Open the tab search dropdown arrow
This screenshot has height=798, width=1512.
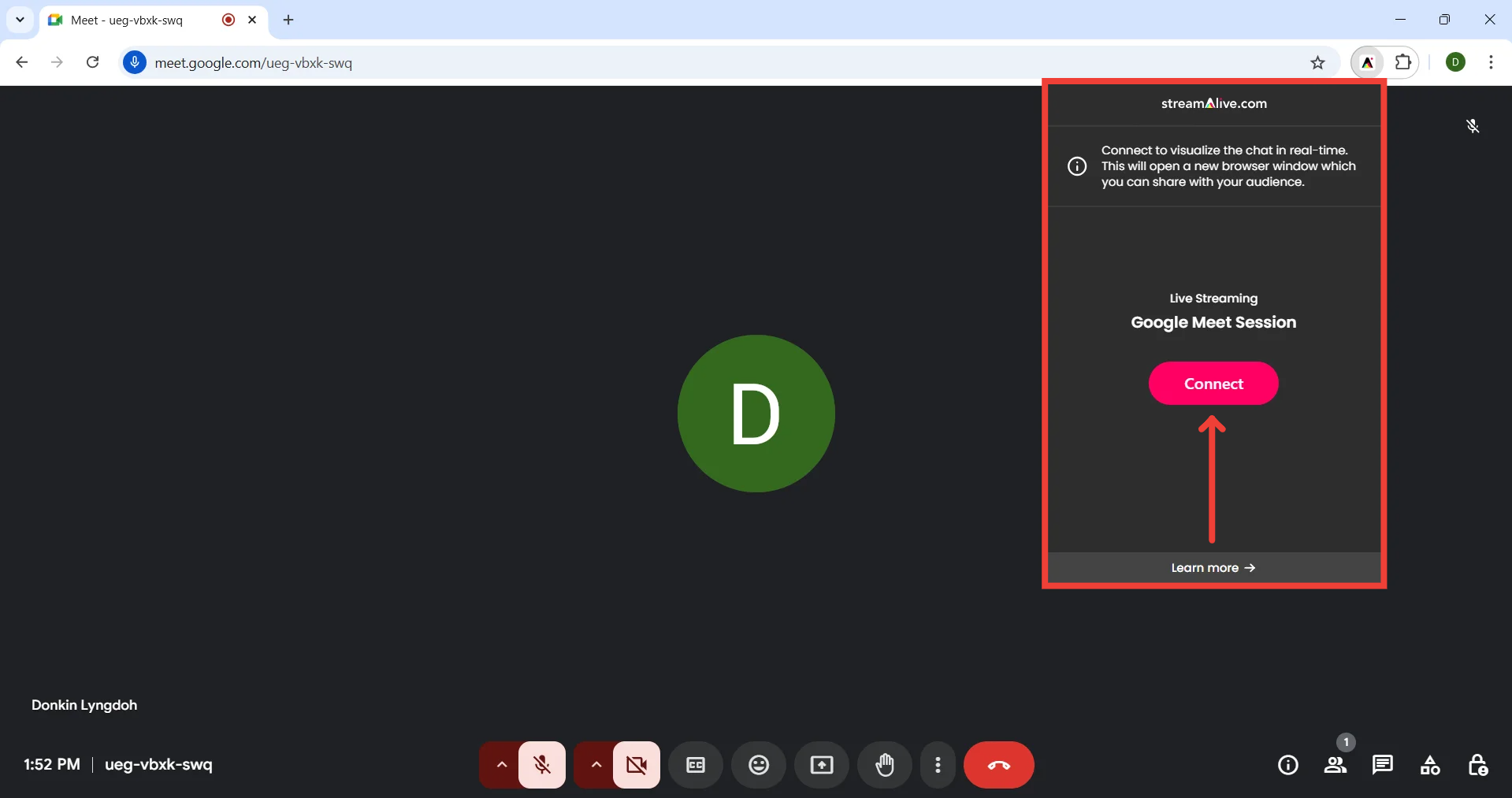[20, 20]
